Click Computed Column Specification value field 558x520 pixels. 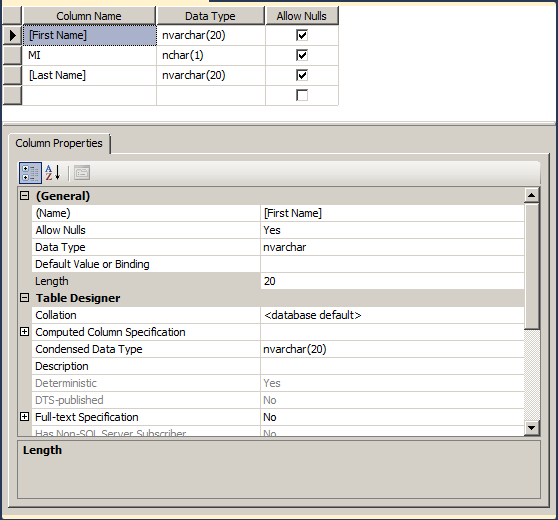392,332
